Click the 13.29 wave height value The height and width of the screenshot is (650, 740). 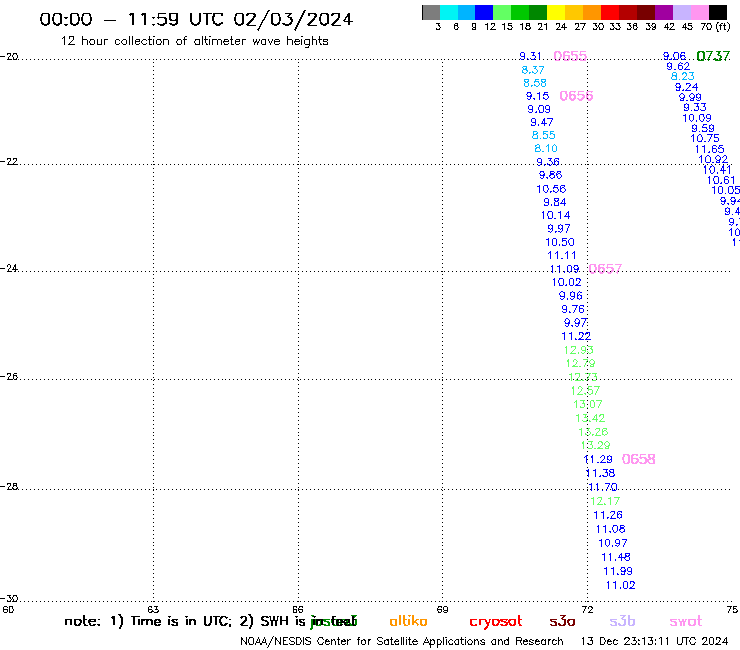click(x=595, y=445)
